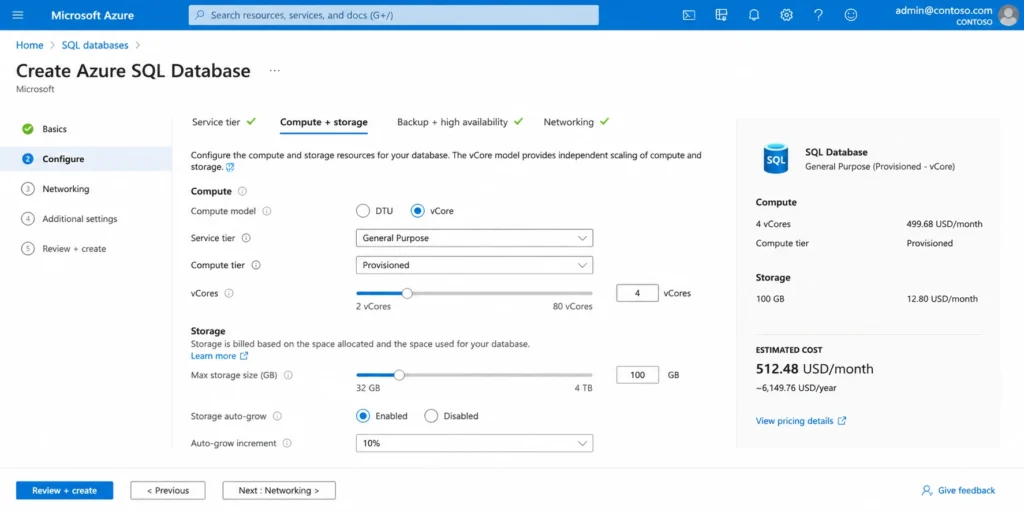This screenshot has width=1024, height=512.
Task: Click the green check step icon for Basics
Action: point(27,129)
